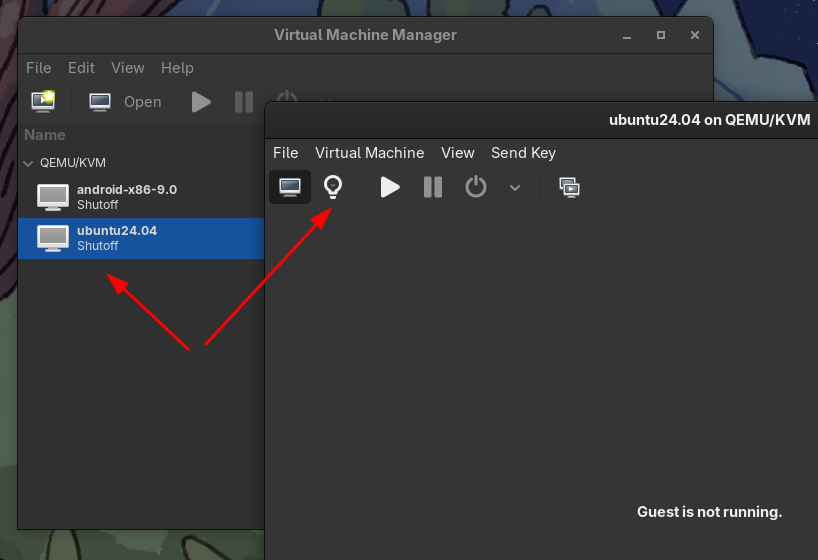
Task: Open the shutdown options dropdown arrow
Action: click(515, 187)
